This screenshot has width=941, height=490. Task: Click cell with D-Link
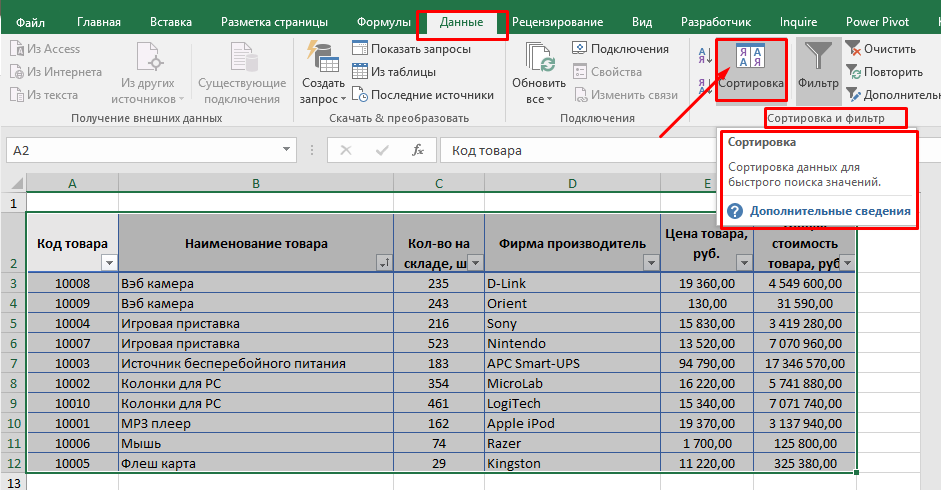[x=572, y=283]
